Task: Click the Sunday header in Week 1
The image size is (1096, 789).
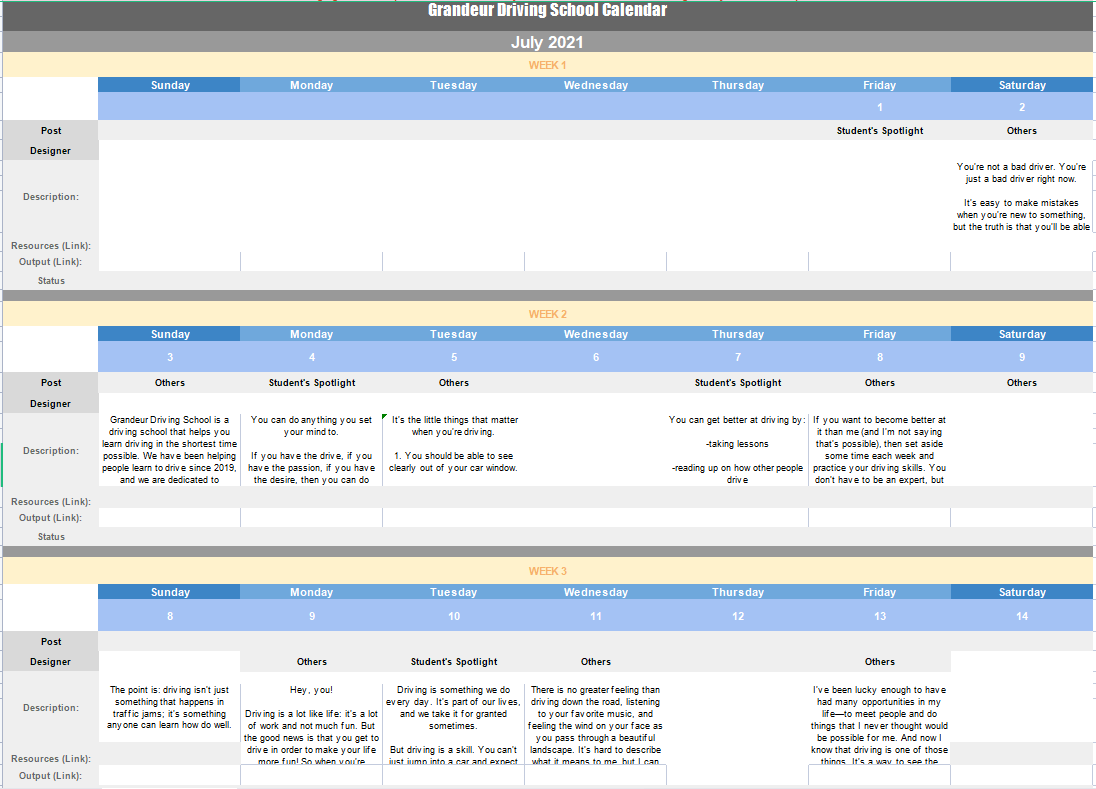Action: coord(170,85)
